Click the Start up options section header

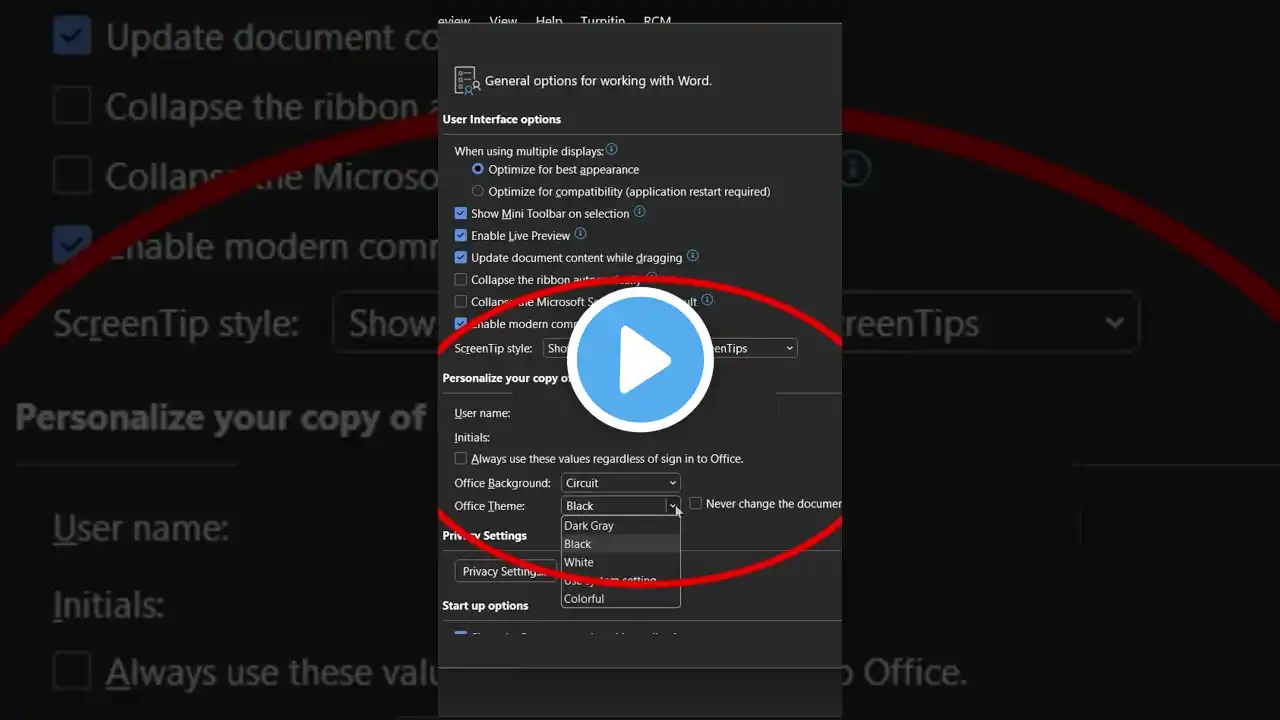485,605
